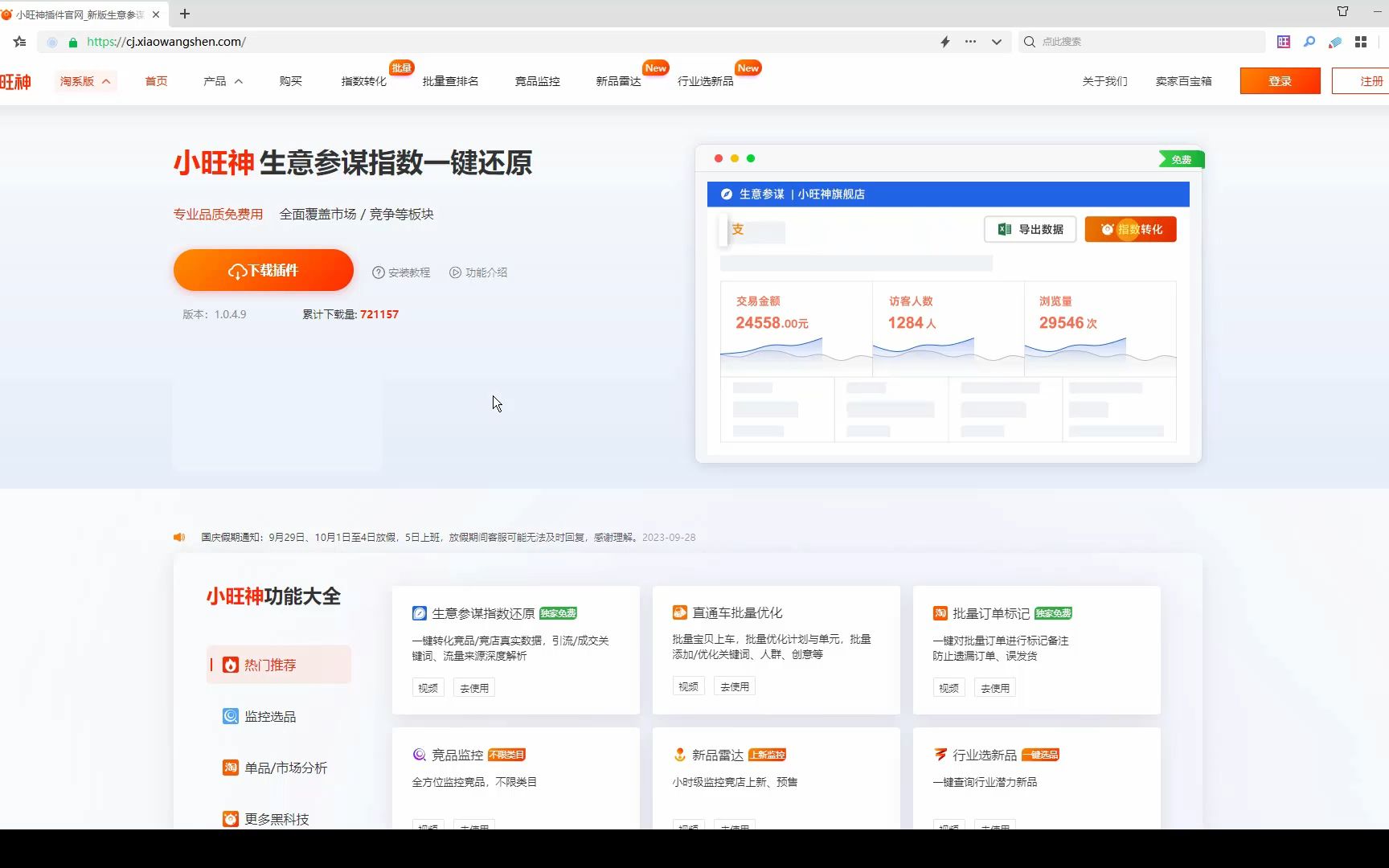Click the search box magnifier icon
The width and height of the screenshot is (1389, 868).
1030,42
